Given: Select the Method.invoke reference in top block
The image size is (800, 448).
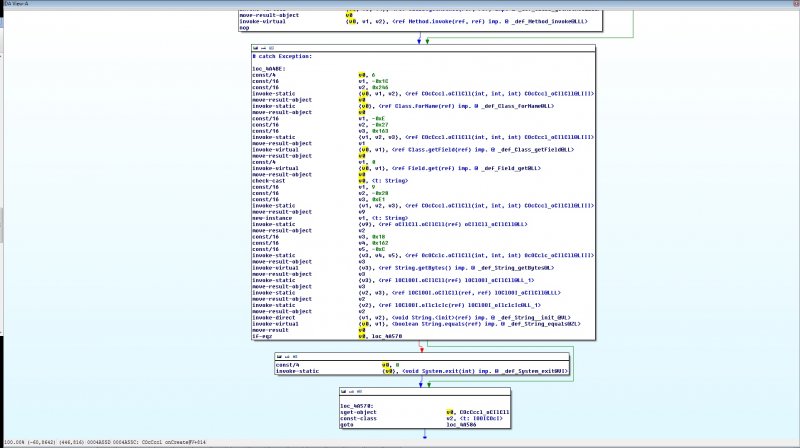Looking at the screenshot, I should coord(490,21).
